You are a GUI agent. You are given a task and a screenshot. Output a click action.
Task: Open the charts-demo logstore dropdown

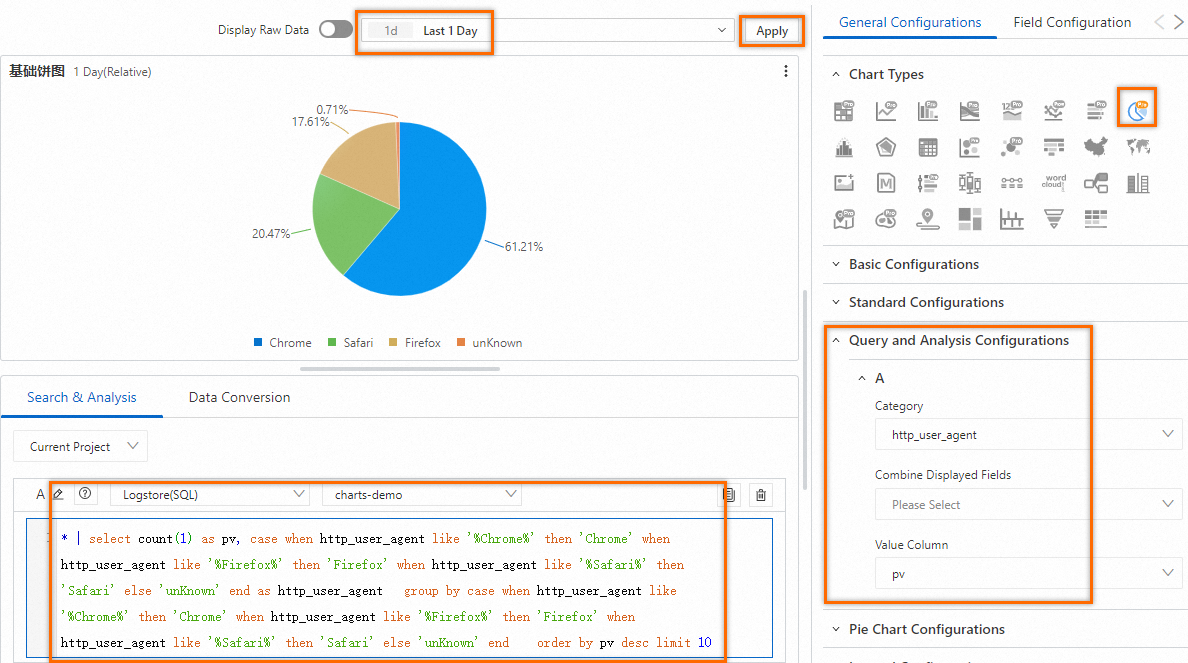point(422,494)
